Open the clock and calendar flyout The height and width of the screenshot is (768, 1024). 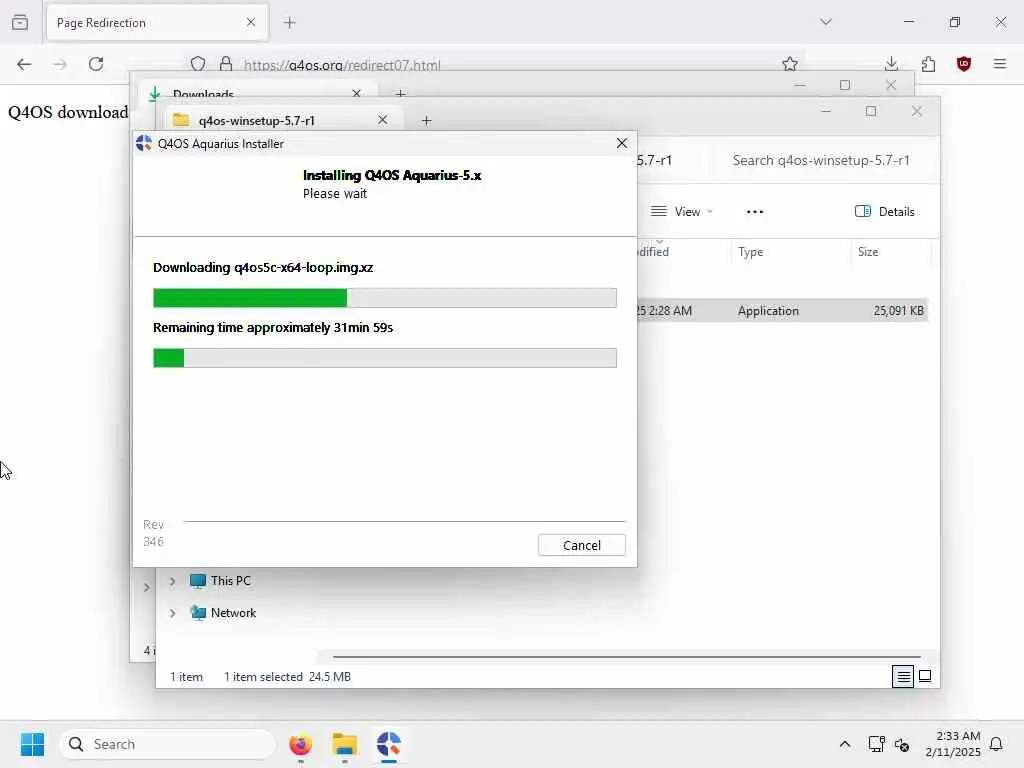953,744
